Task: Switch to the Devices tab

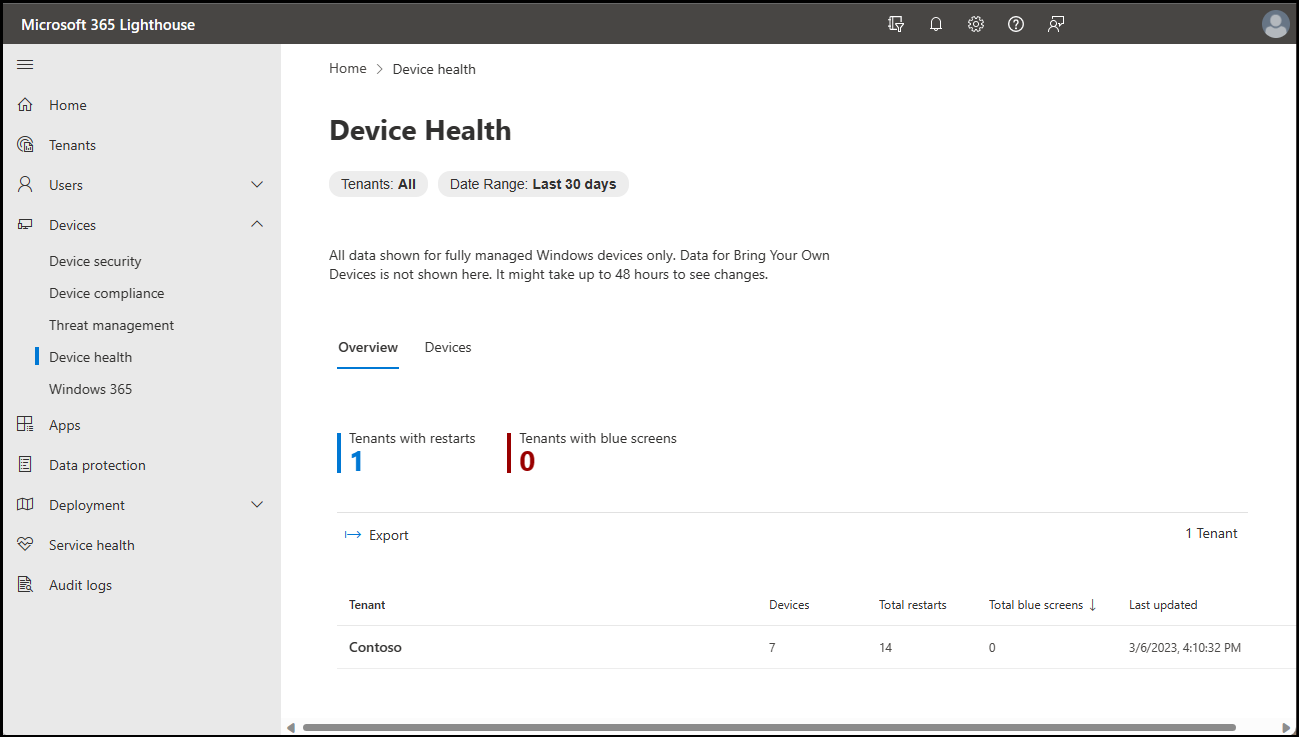Action: (x=447, y=347)
